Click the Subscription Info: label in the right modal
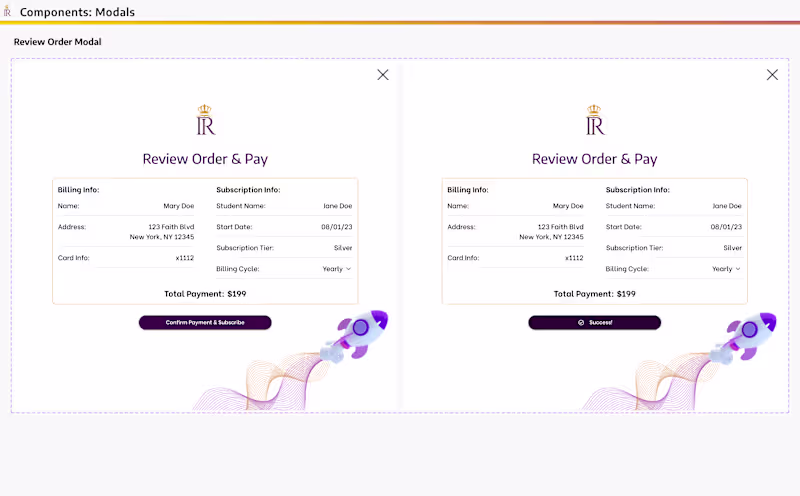The width and height of the screenshot is (800, 496). 638,190
